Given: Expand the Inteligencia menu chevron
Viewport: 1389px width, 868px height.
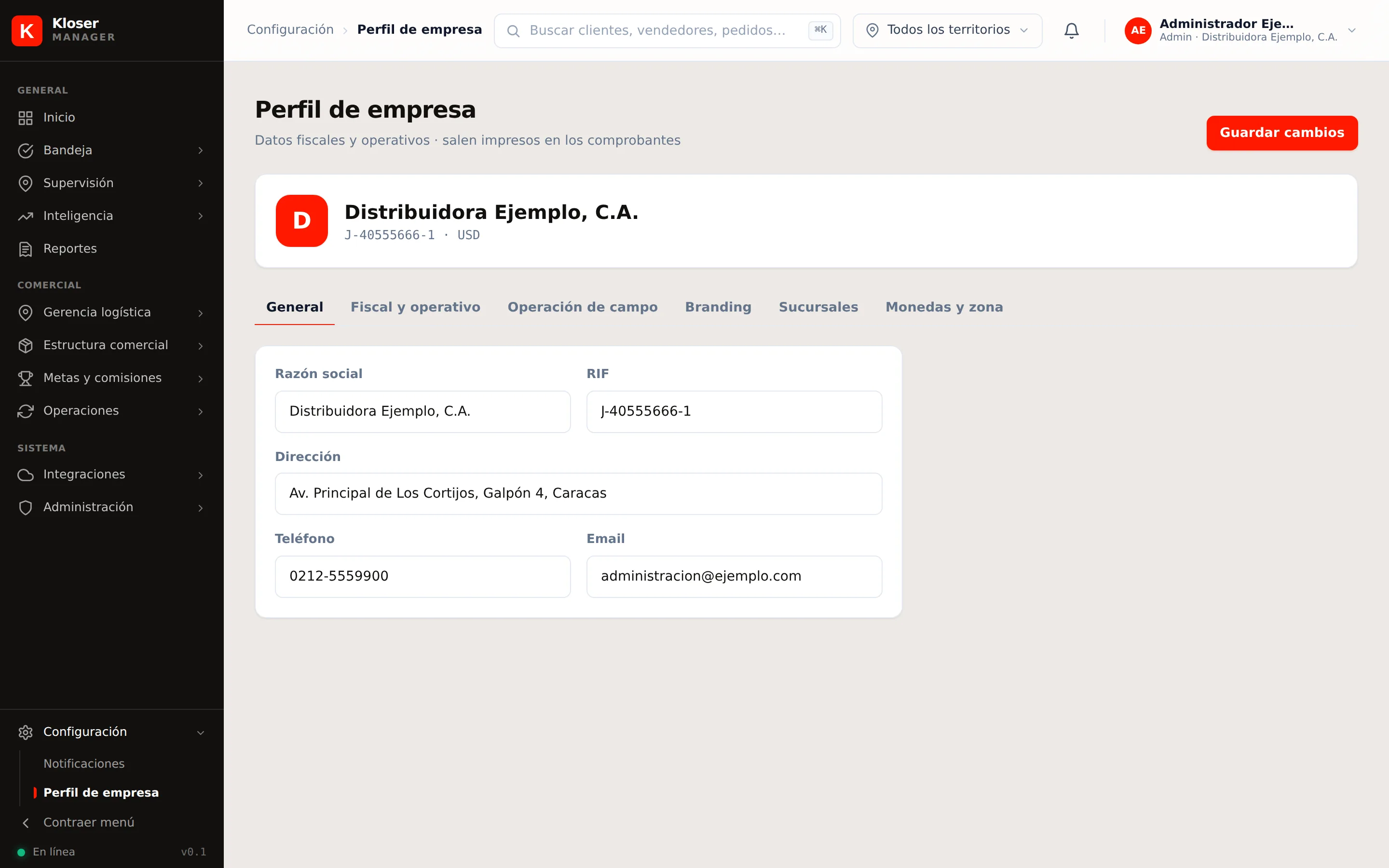Looking at the screenshot, I should 200,216.
